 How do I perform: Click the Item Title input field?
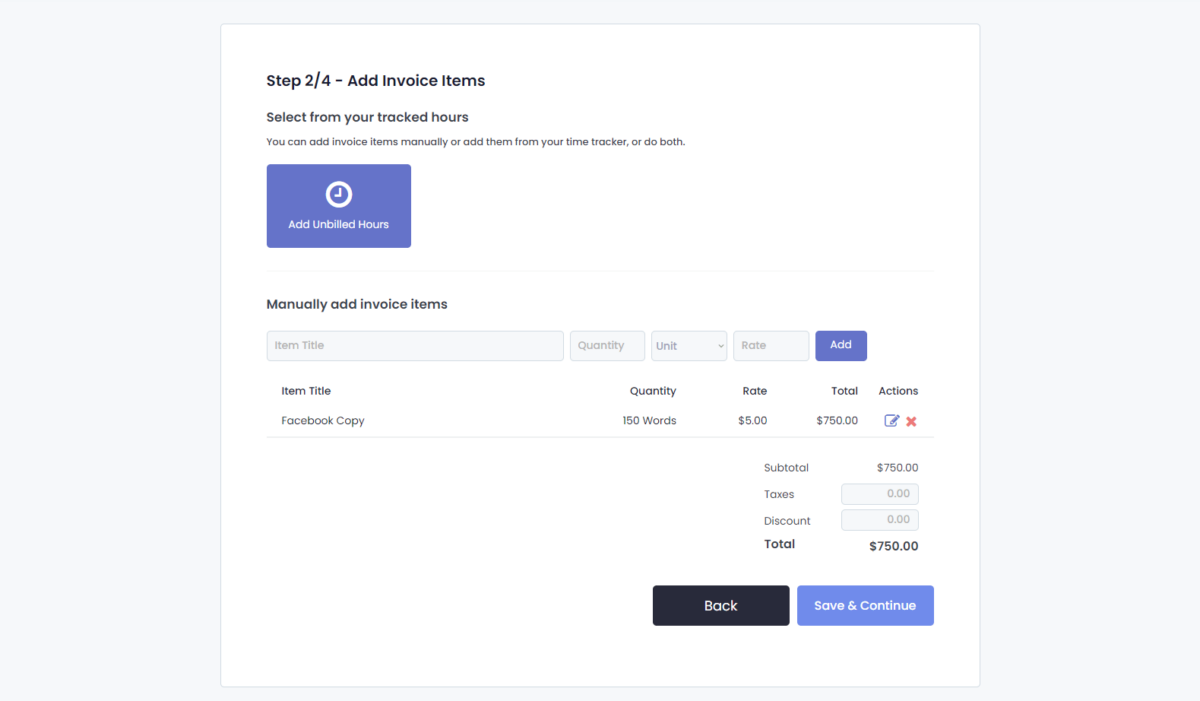[x=414, y=345]
